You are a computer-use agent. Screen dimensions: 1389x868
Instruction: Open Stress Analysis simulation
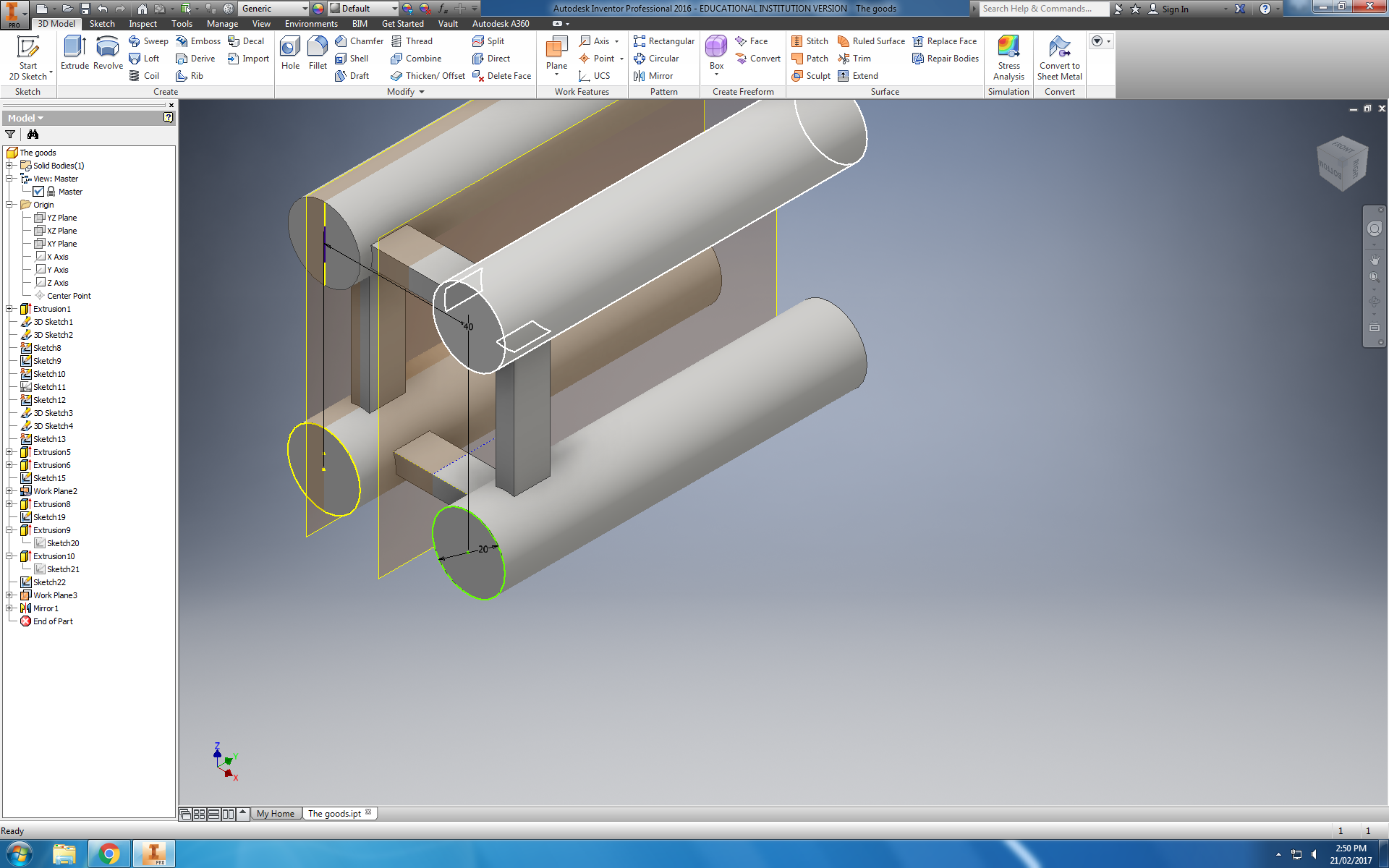[x=1008, y=59]
